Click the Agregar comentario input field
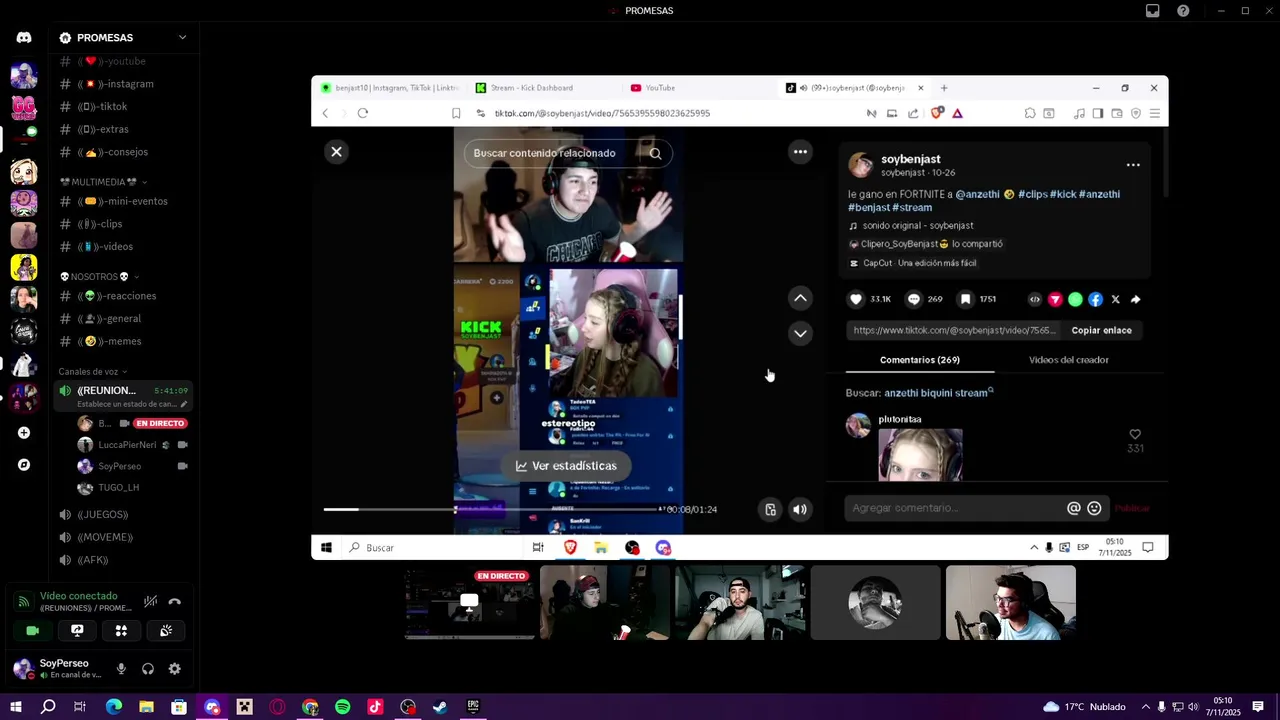The height and width of the screenshot is (720, 1280). [x=955, y=508]
